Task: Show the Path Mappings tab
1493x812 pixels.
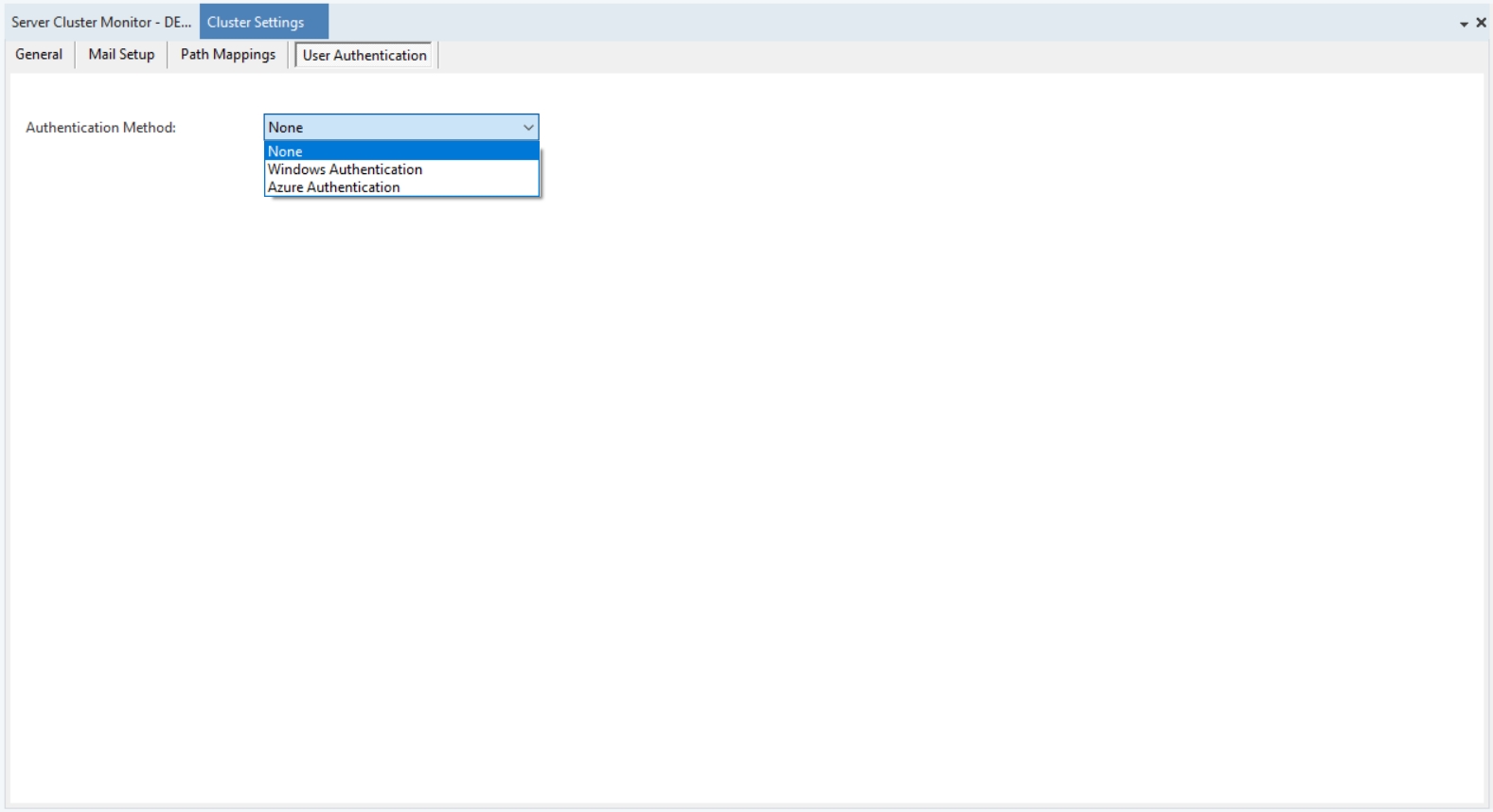Action: 228,55
